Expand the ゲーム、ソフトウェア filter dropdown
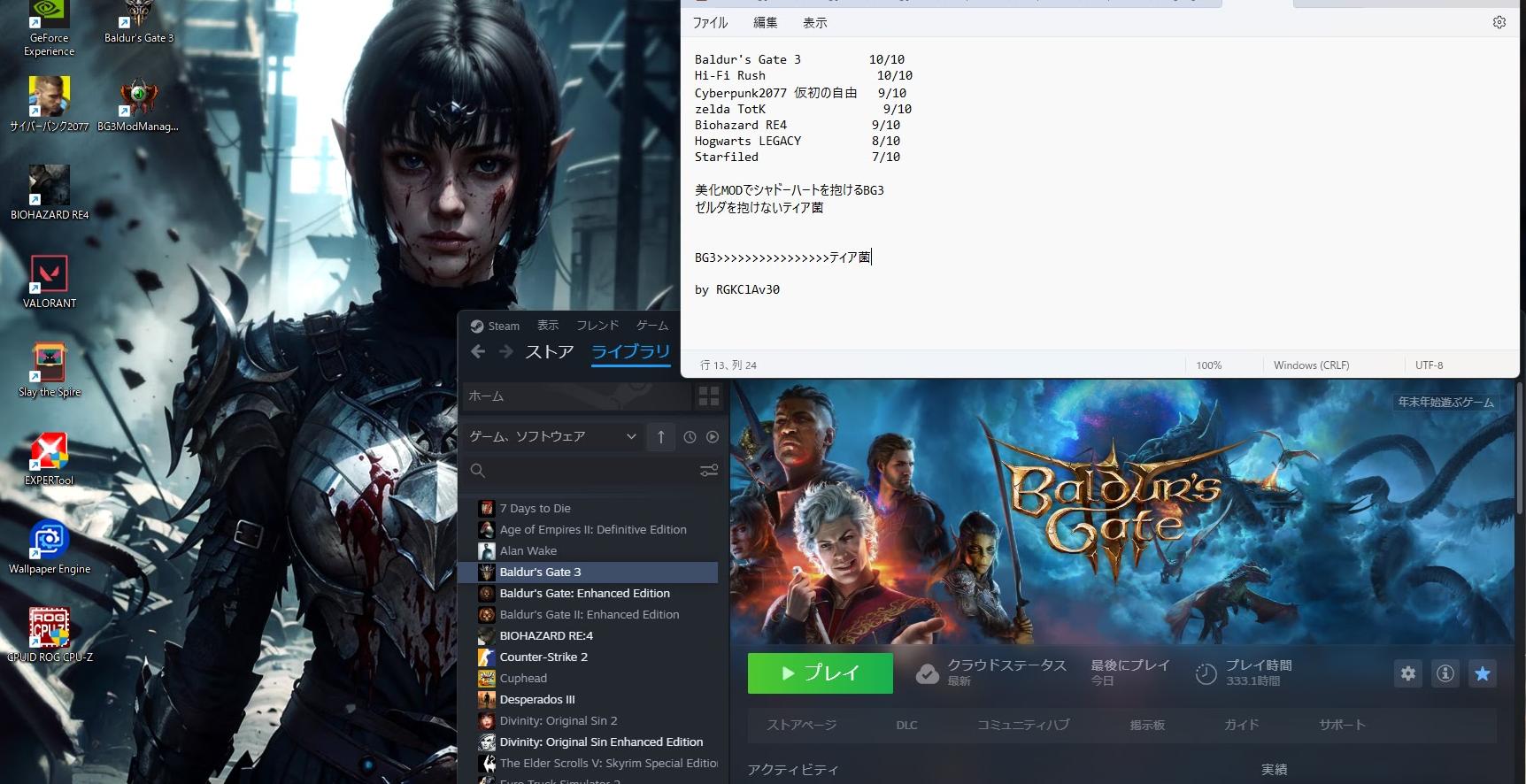Viewport: 1526px width, 784px height. (552, 436)
